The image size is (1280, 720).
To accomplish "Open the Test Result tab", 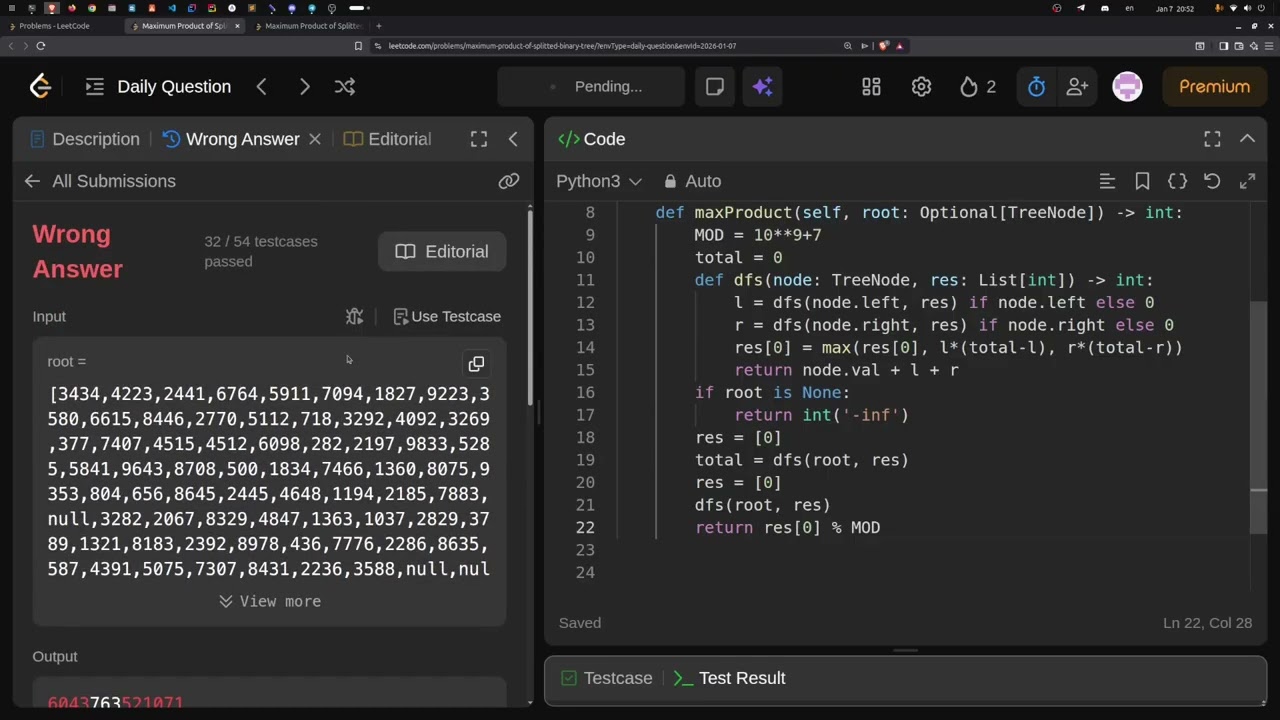I will pyautogui.click(x=729, y=678).
